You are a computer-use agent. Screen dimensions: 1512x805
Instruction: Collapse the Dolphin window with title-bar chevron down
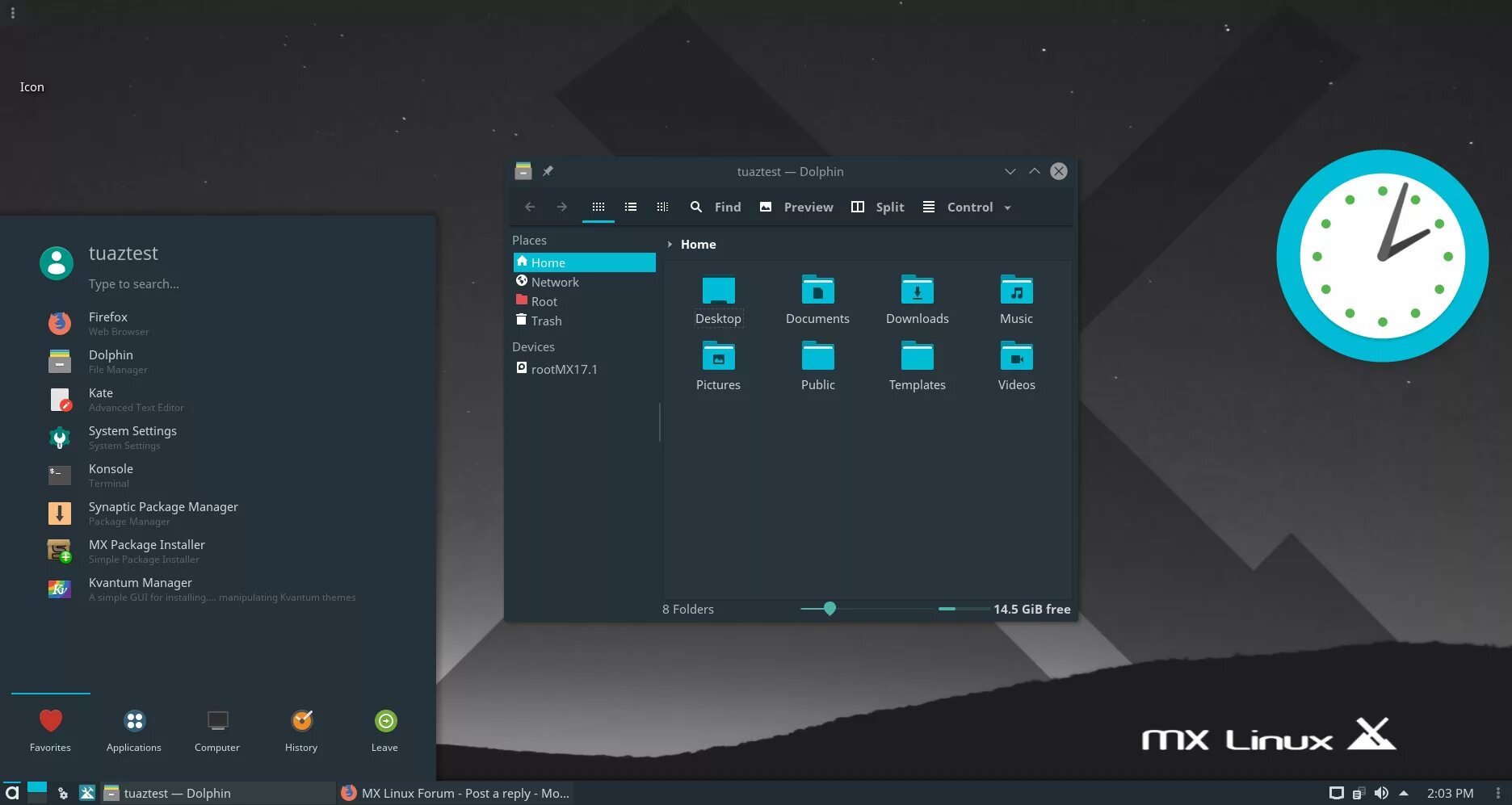(x=1010, y=171)
